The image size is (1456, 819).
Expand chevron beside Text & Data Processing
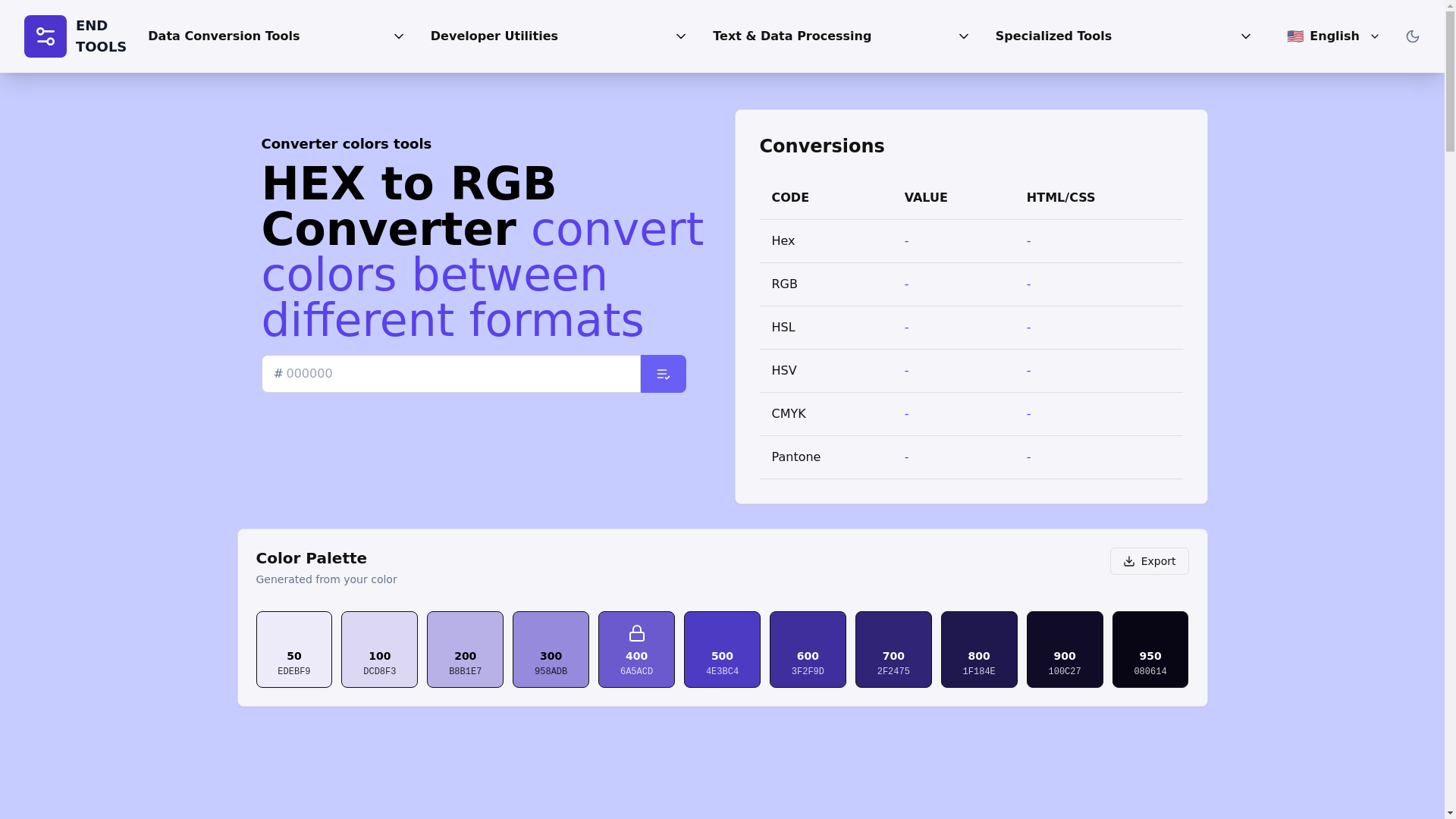pyautogui.click(x=964, y=36)
